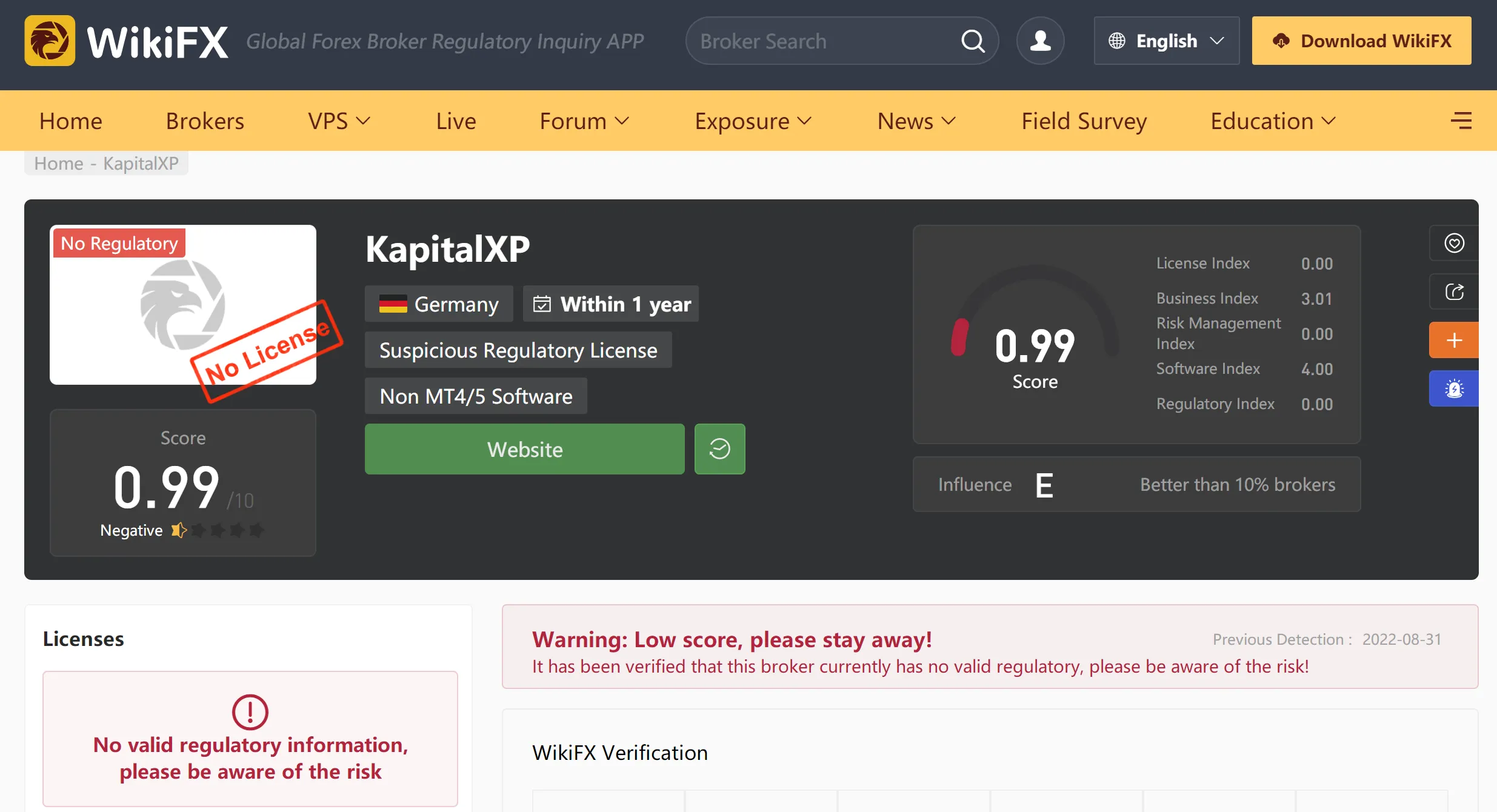Screen dimensions: 1497x812
Task: Click the calendar icon in Within 1 year
Action: (542, 304)
